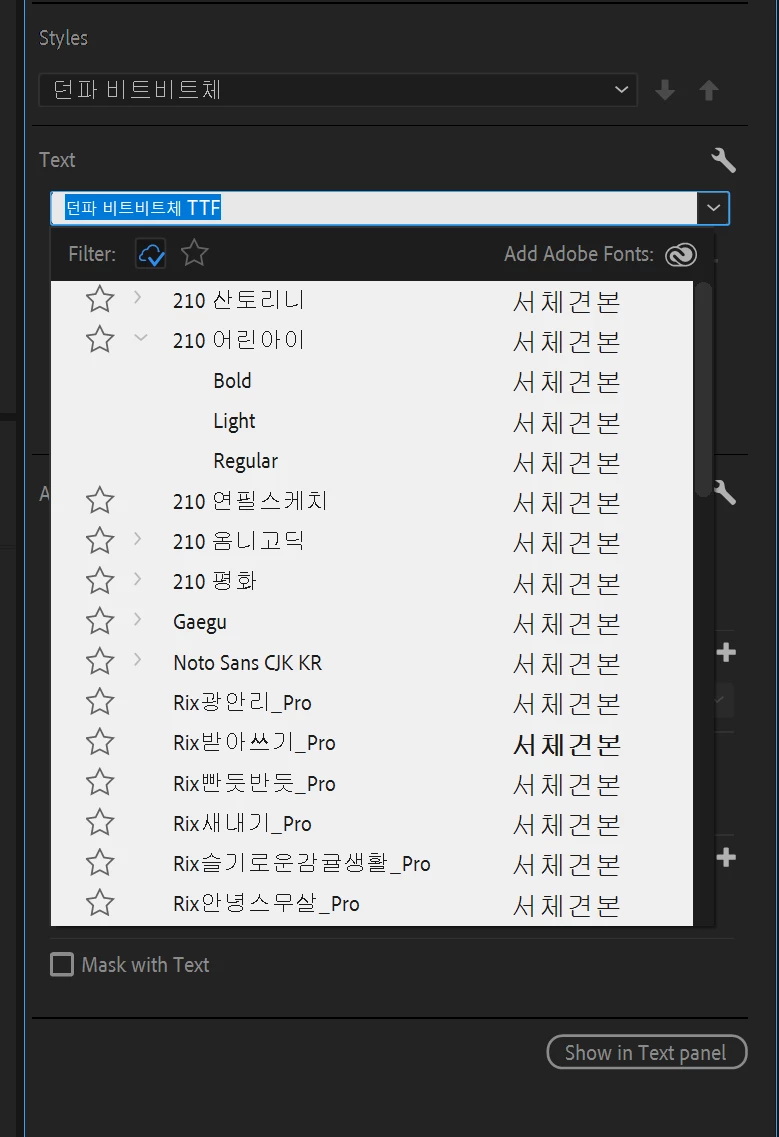This screenshot has width=779, height=1137.
Task: Select the Bold style of 210 어린아이
Action: tap(232, 381)
